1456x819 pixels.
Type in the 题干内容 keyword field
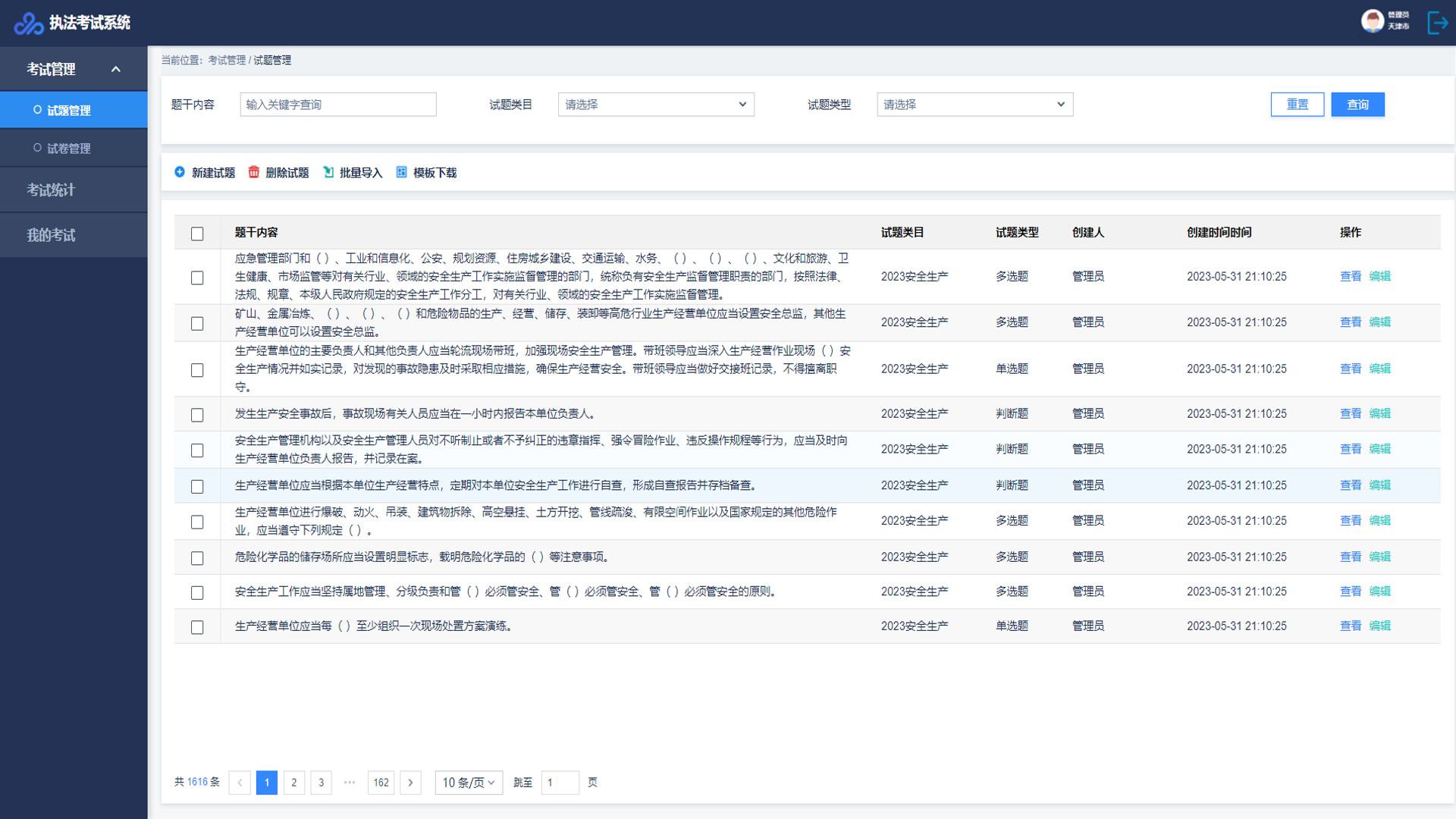tap(337, 104)
